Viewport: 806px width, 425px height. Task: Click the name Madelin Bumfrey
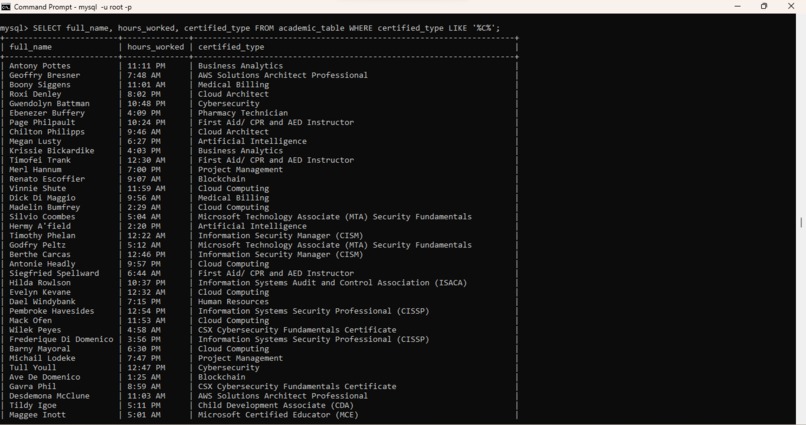[44, 207]
